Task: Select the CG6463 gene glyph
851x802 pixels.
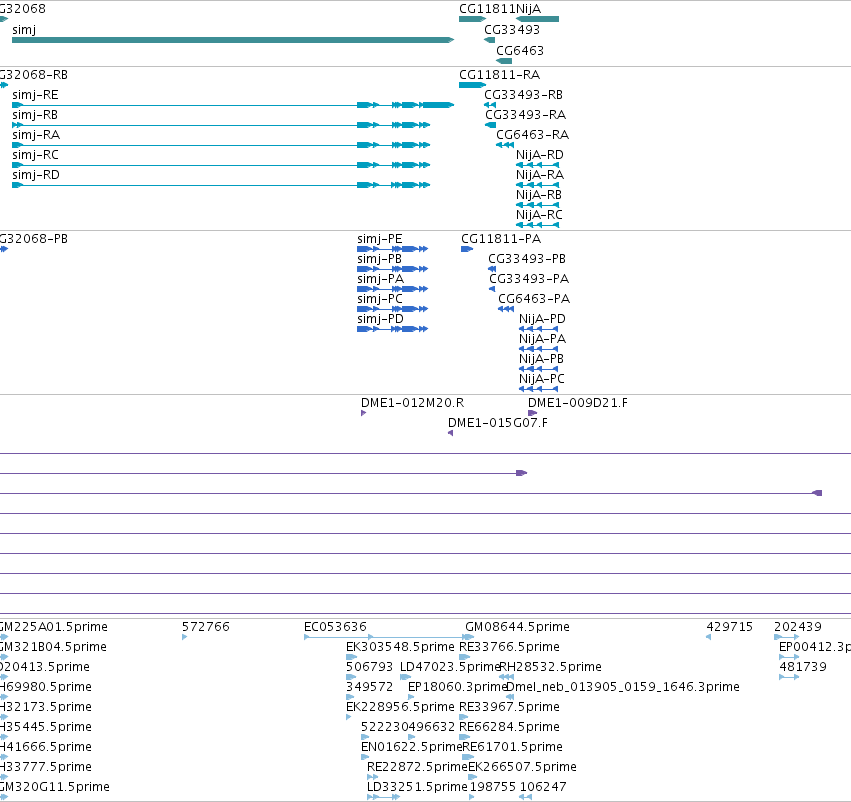Action: [x=504, y=61]
